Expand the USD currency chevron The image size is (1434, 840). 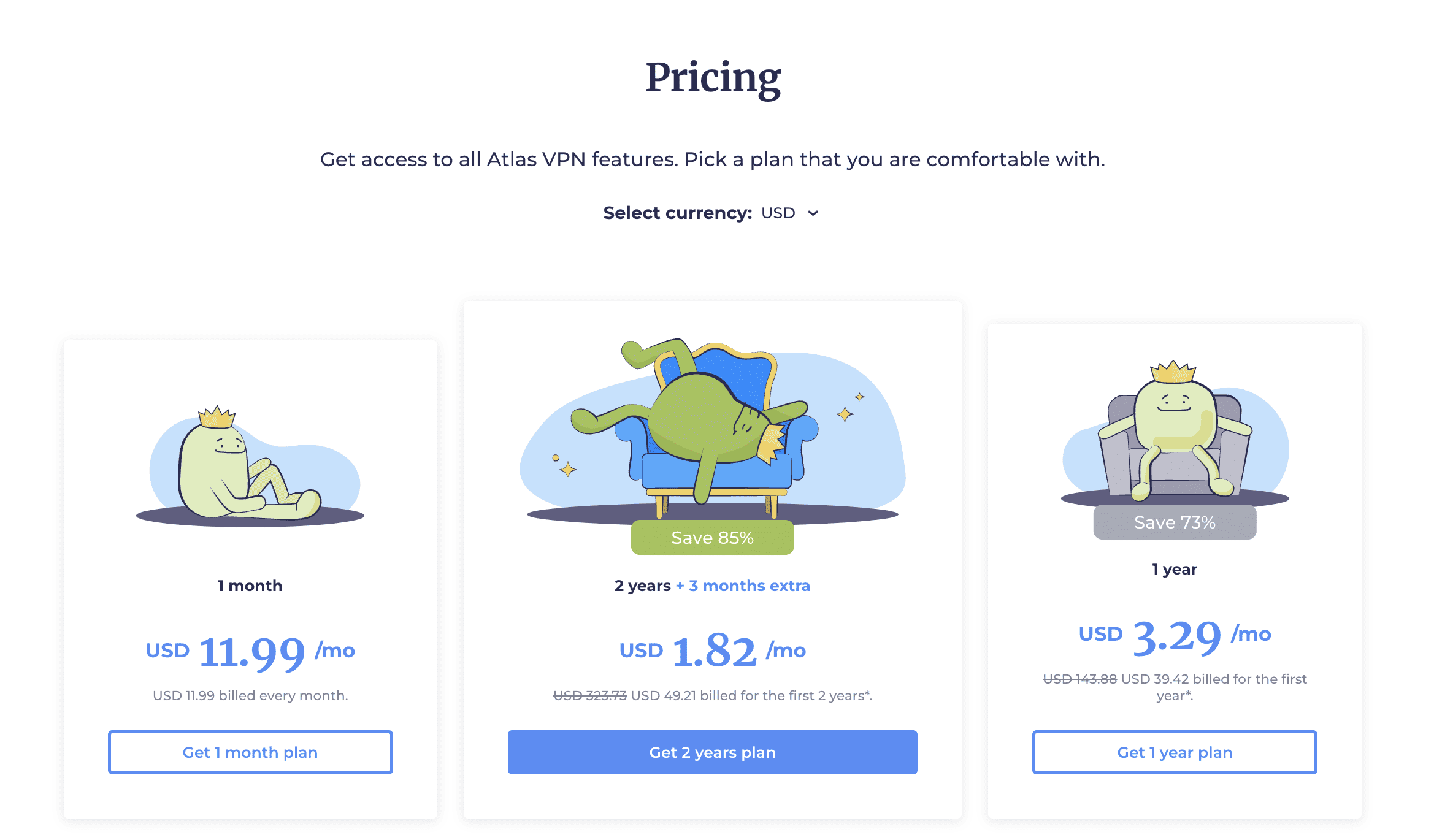pyautogui.click(x=813, y=213)
